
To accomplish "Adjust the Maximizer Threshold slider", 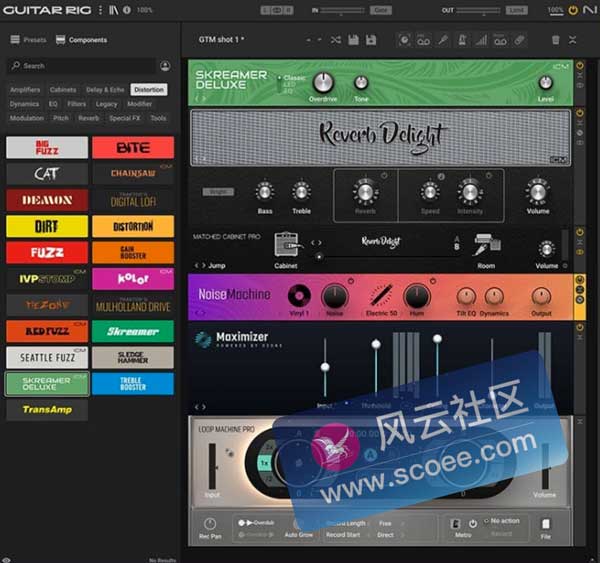I will tap(376, 369).
